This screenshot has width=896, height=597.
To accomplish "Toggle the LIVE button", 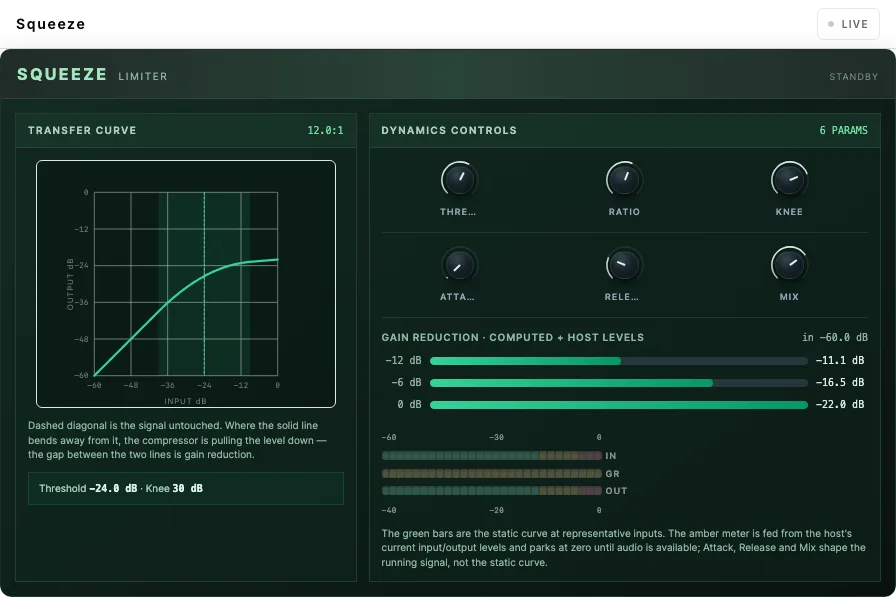I will click(x=848, y=24).
